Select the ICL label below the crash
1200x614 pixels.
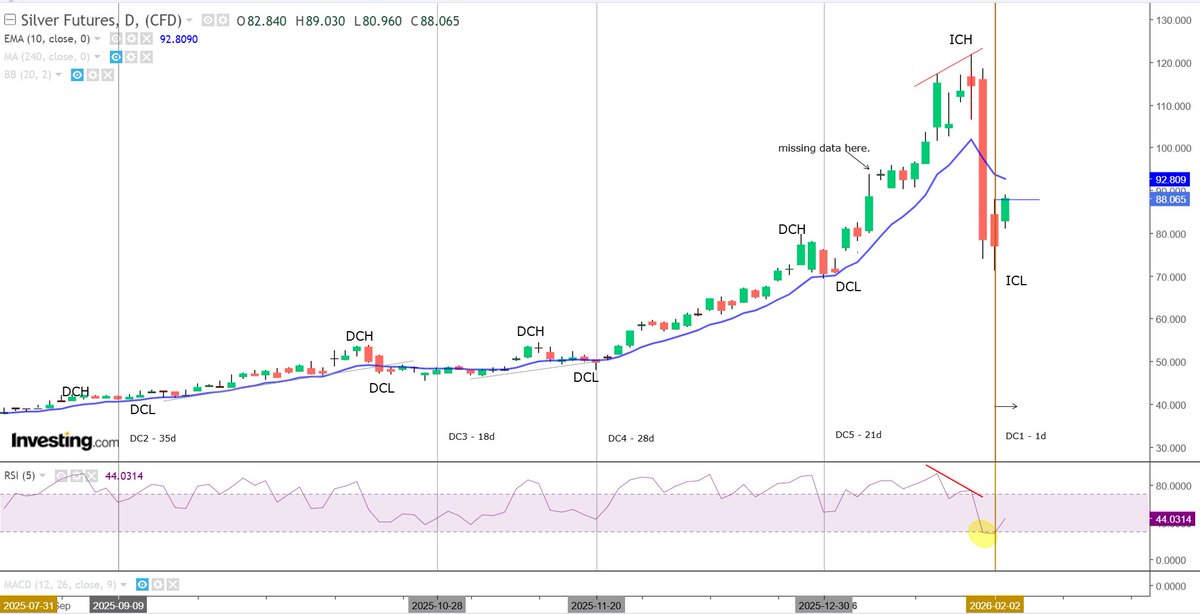(x=1016, y=281)
